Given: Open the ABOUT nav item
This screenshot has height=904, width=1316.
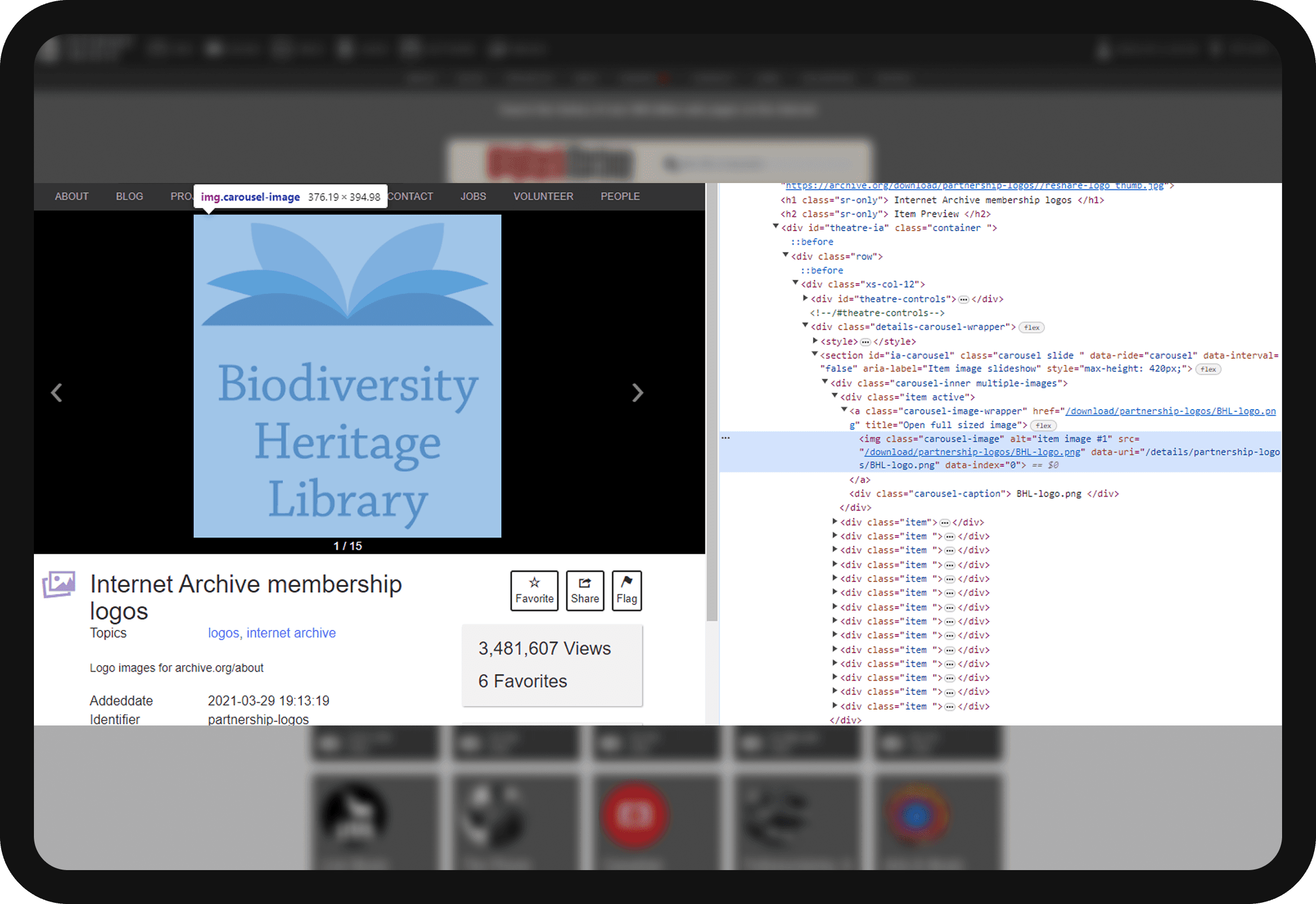Looking at the screenshot, I should click(x=72, y=197).
